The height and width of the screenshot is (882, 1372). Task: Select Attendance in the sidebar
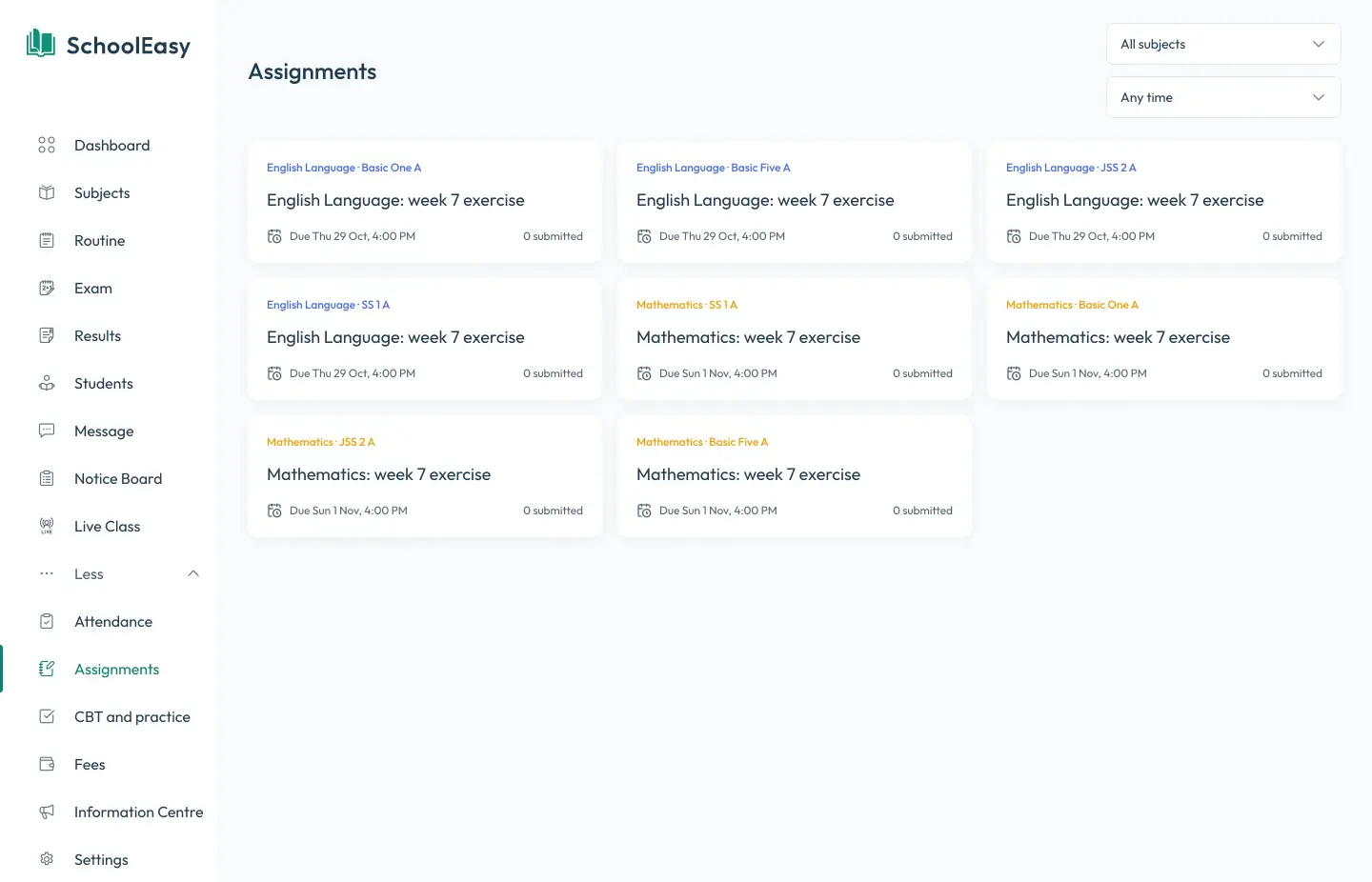[113, 621]
